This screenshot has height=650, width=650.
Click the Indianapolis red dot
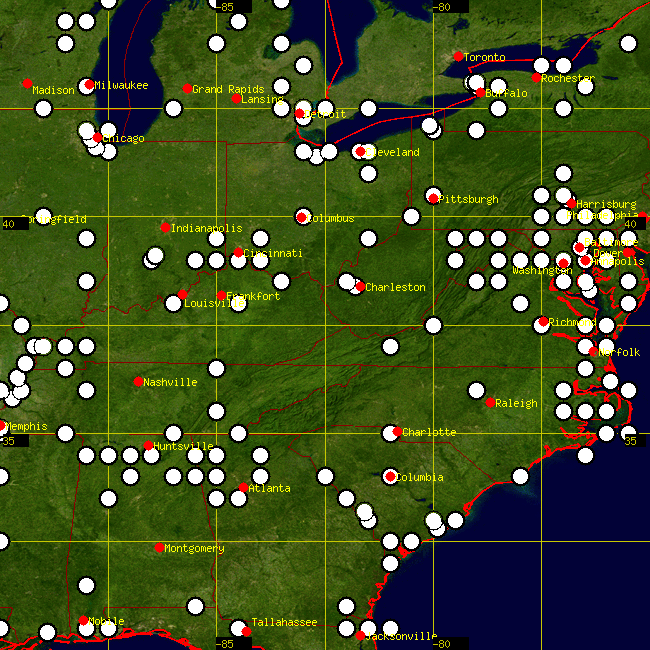(165, 227)
